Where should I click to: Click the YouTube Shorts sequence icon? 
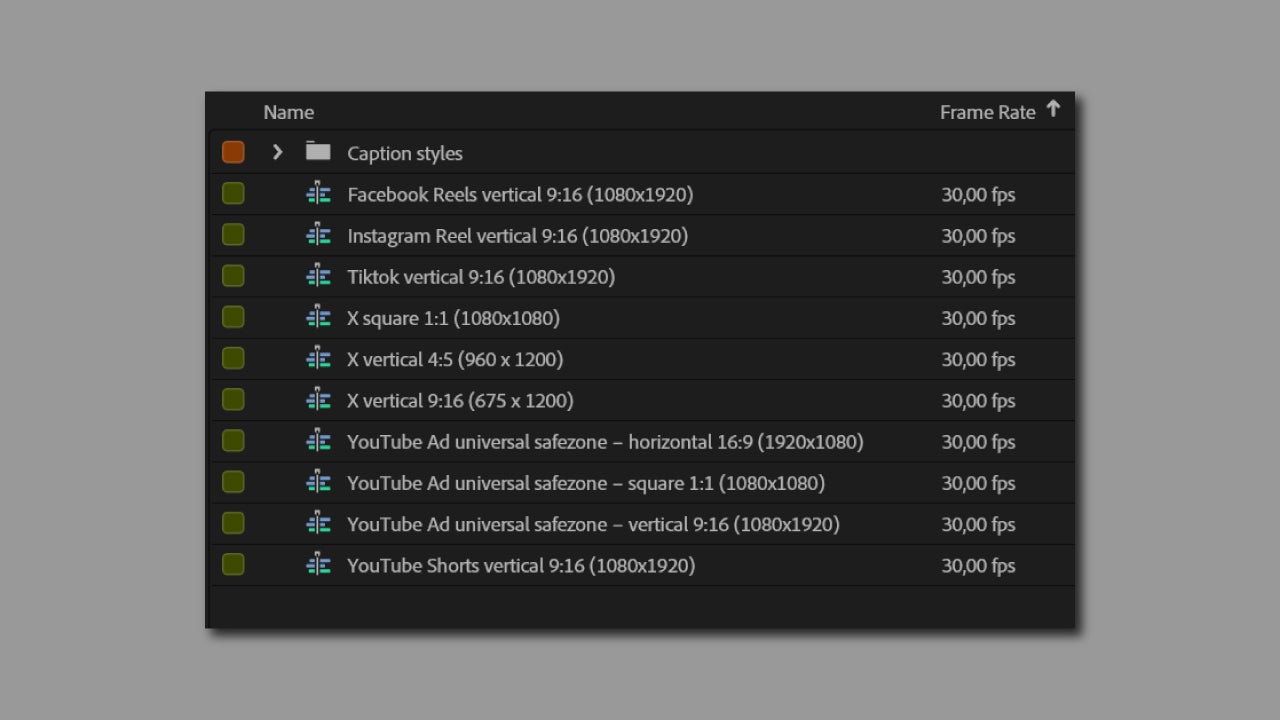point(318,564)
